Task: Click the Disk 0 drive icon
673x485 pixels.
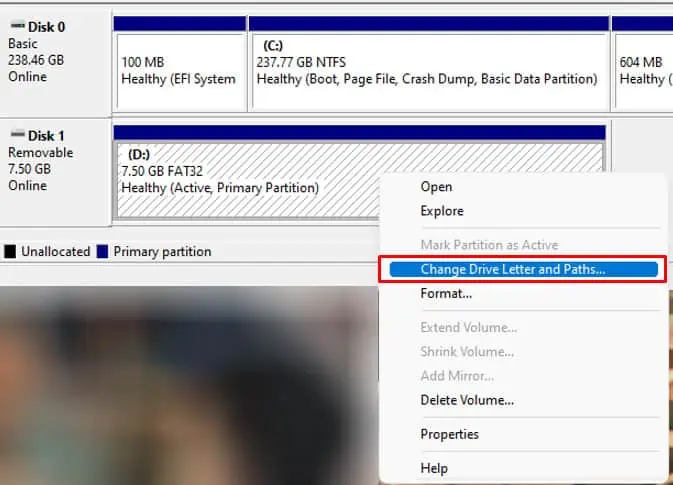Action: (18, 26)
